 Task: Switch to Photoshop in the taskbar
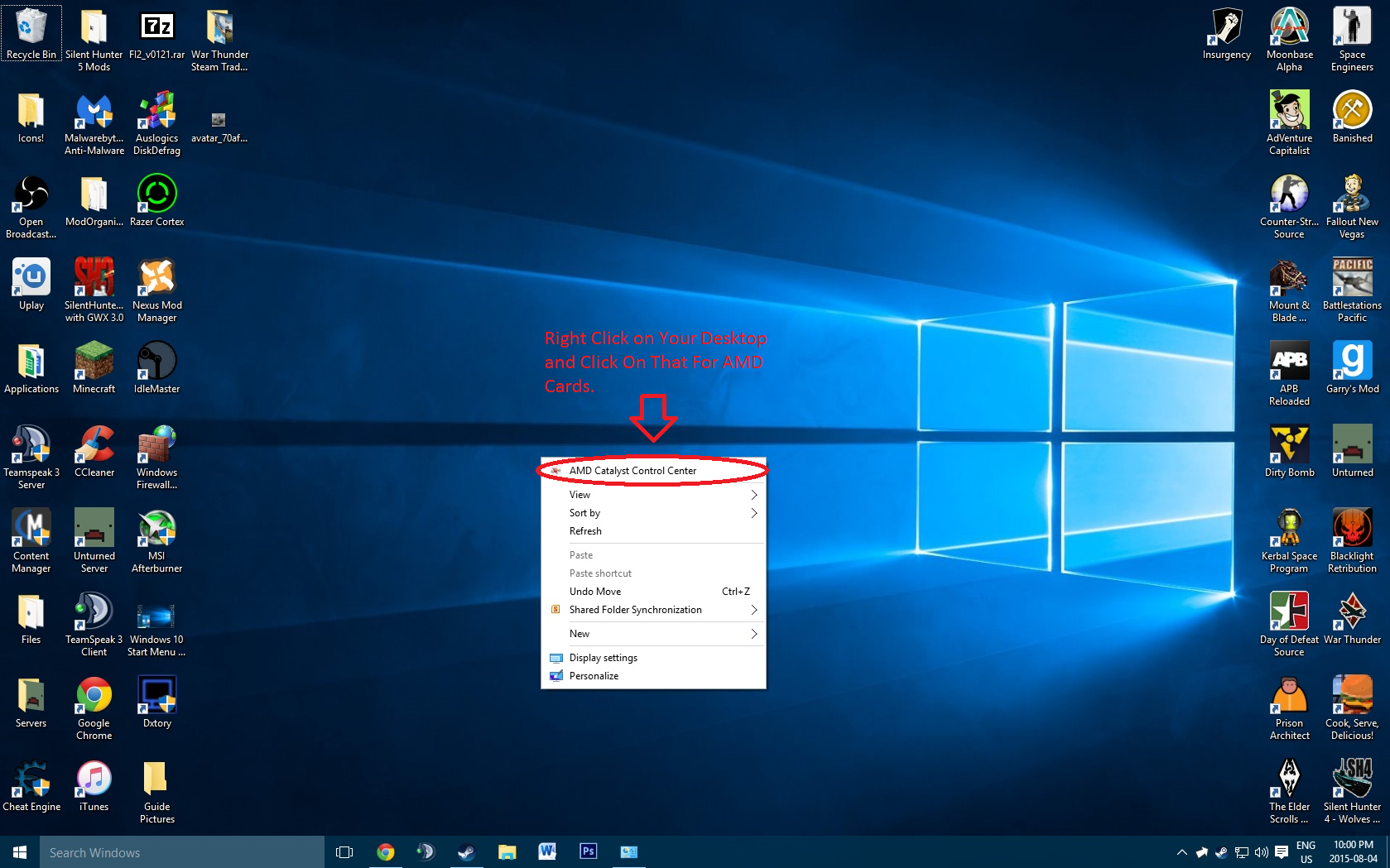click(x=588, y=851)
